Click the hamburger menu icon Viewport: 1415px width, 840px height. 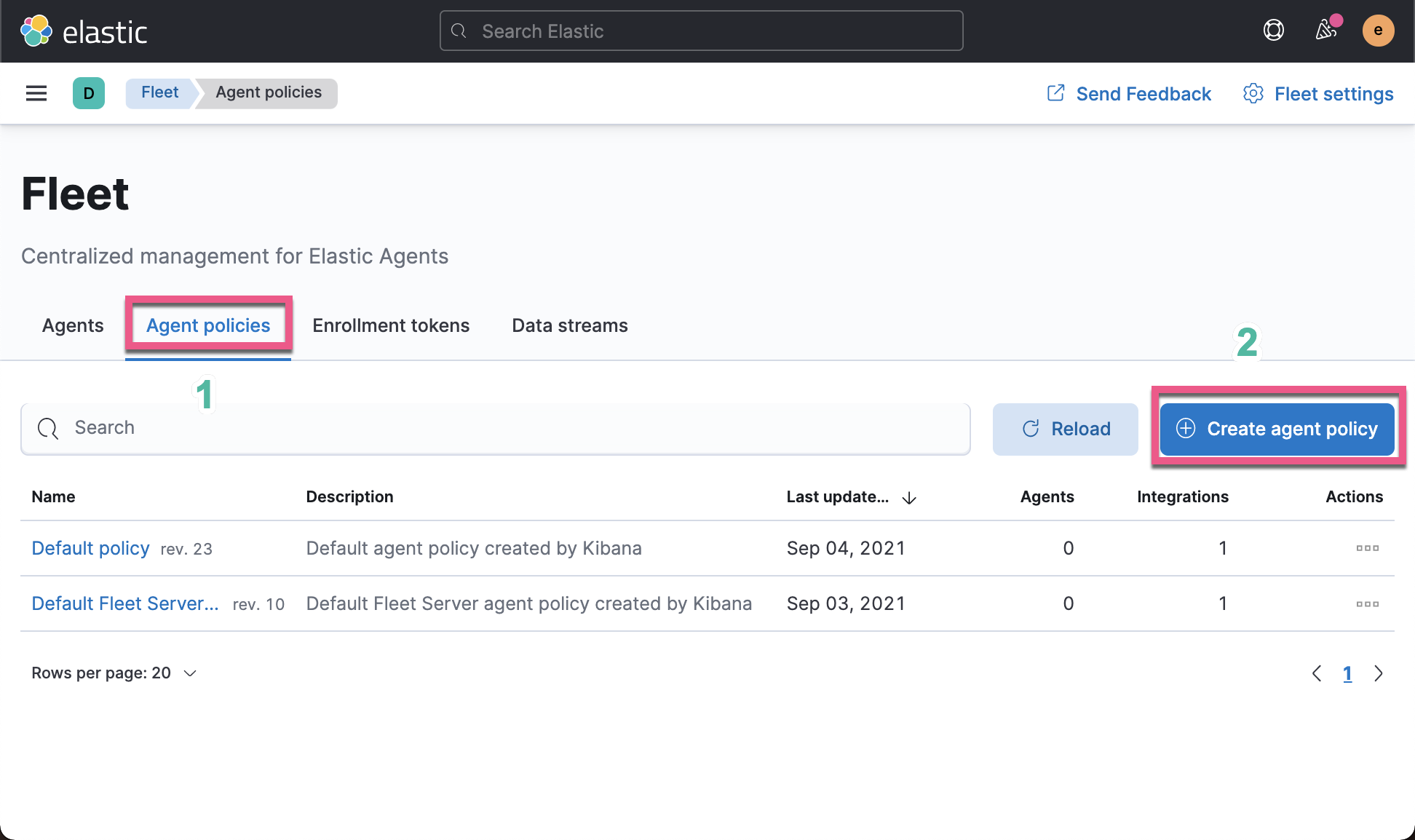pyautogui.click(x=36, y=92)
